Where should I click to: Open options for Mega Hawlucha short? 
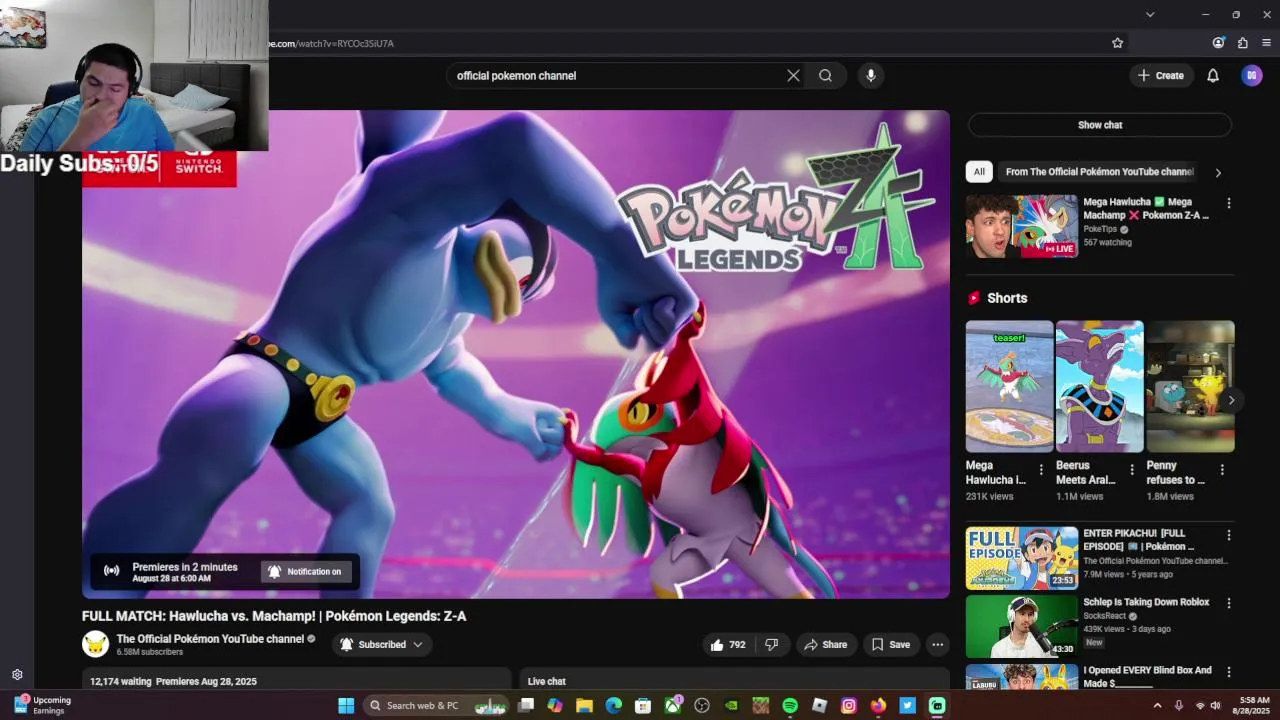point(1041,470)
